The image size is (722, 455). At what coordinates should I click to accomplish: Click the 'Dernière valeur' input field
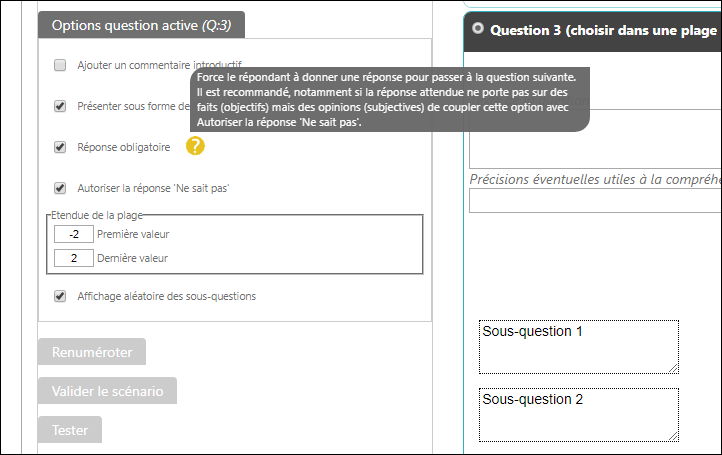point(74,258)
